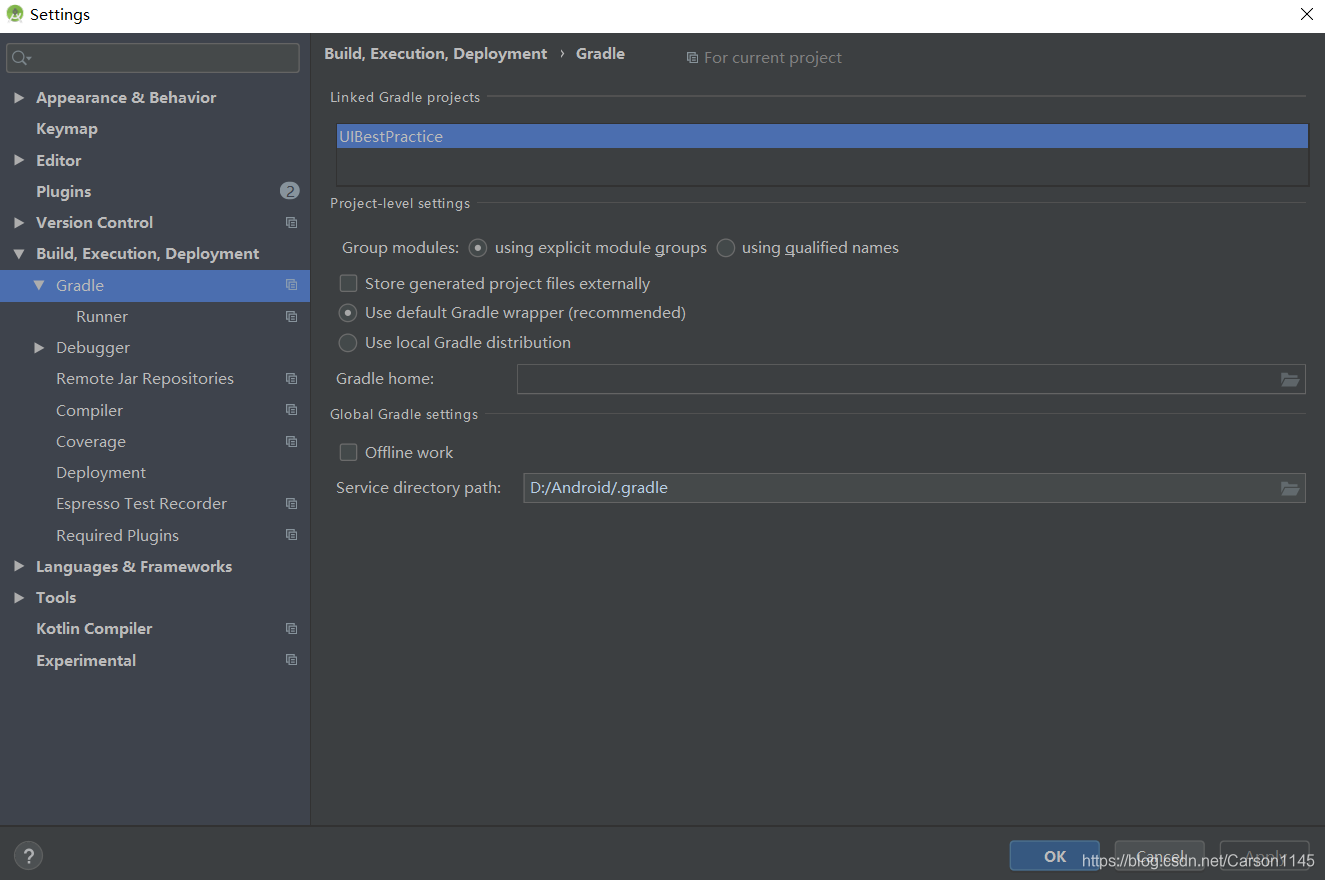Click the For current project copy icon

(692, 58)
